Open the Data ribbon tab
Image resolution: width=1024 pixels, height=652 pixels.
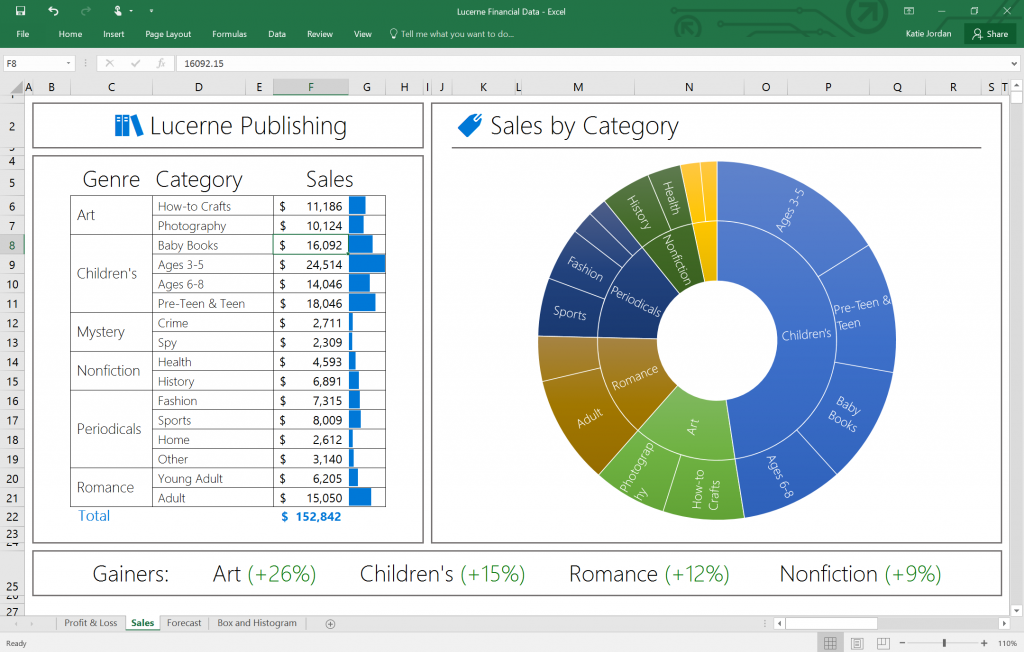coord(277,34)
